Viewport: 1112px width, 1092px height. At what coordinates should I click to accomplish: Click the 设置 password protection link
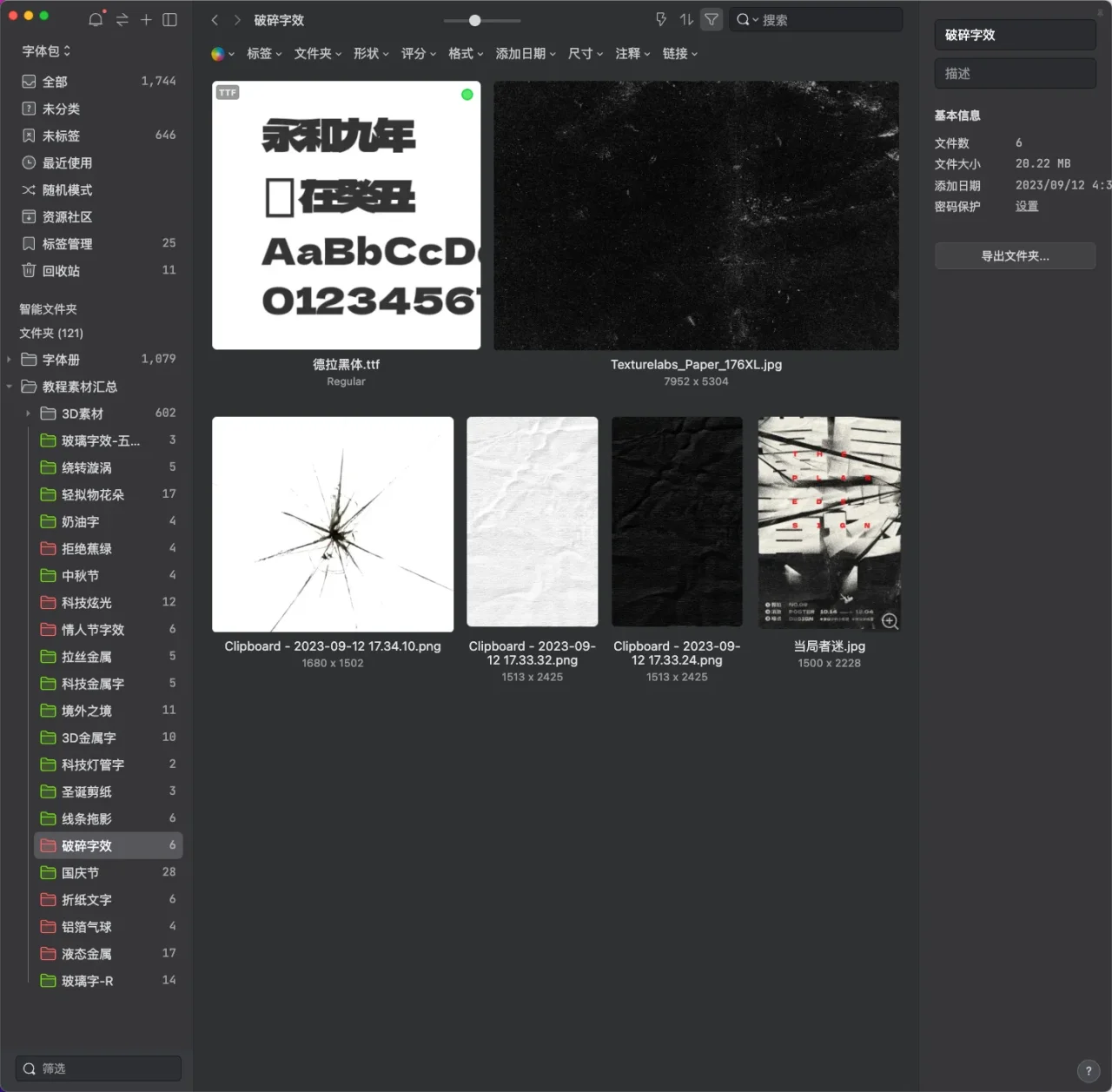(x=1027, y=207)
